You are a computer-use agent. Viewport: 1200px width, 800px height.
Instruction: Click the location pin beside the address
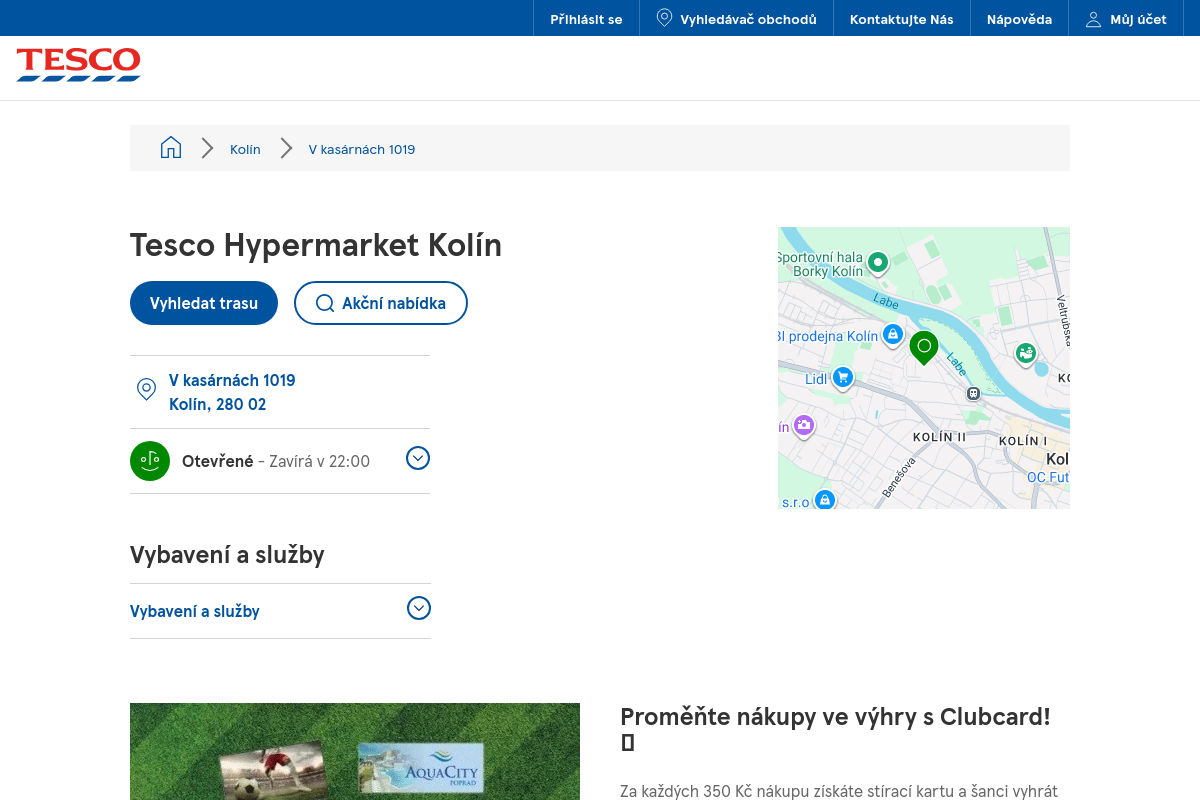point(146,389)
